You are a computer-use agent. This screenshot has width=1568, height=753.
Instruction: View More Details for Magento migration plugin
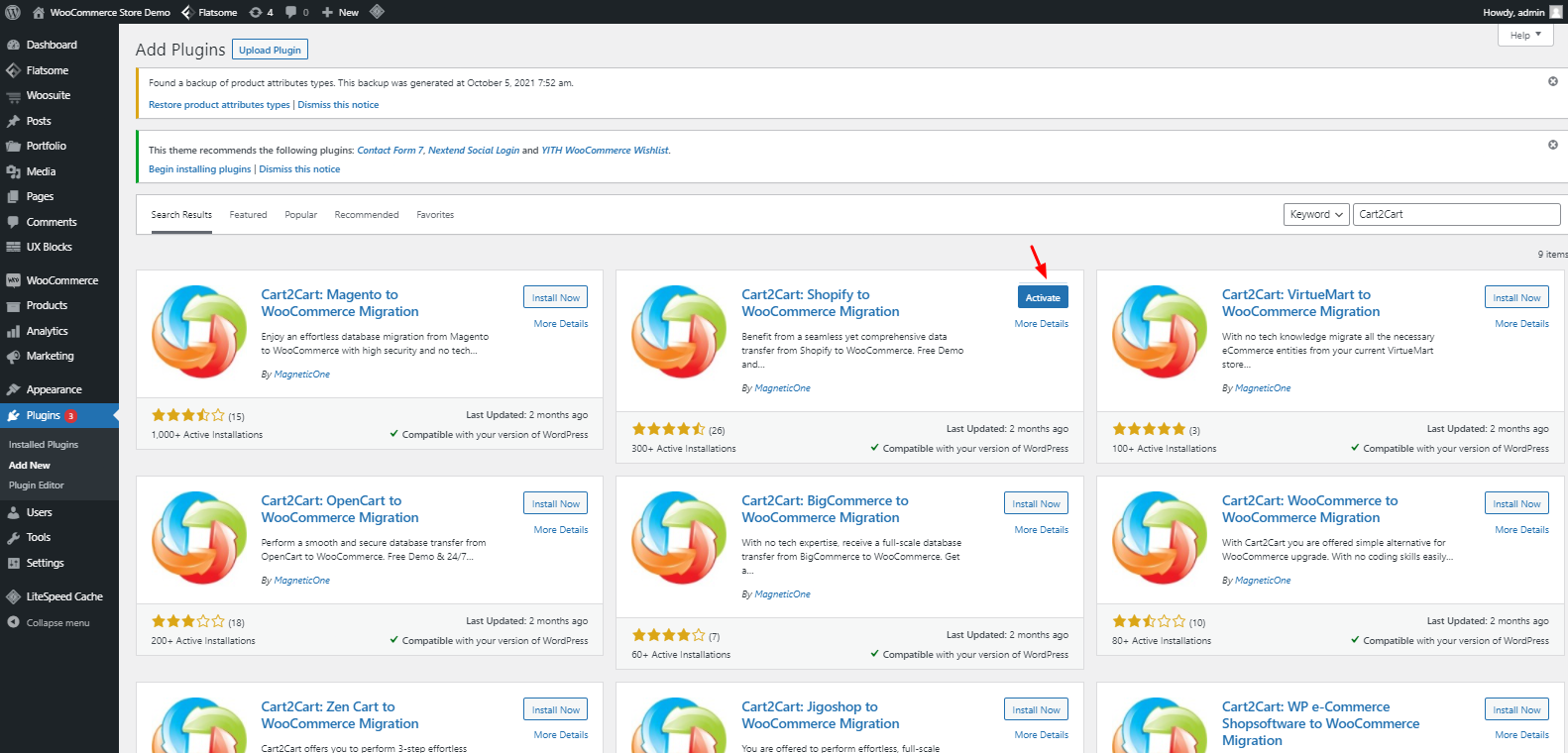pyautogui.click(x=561, y=324)
